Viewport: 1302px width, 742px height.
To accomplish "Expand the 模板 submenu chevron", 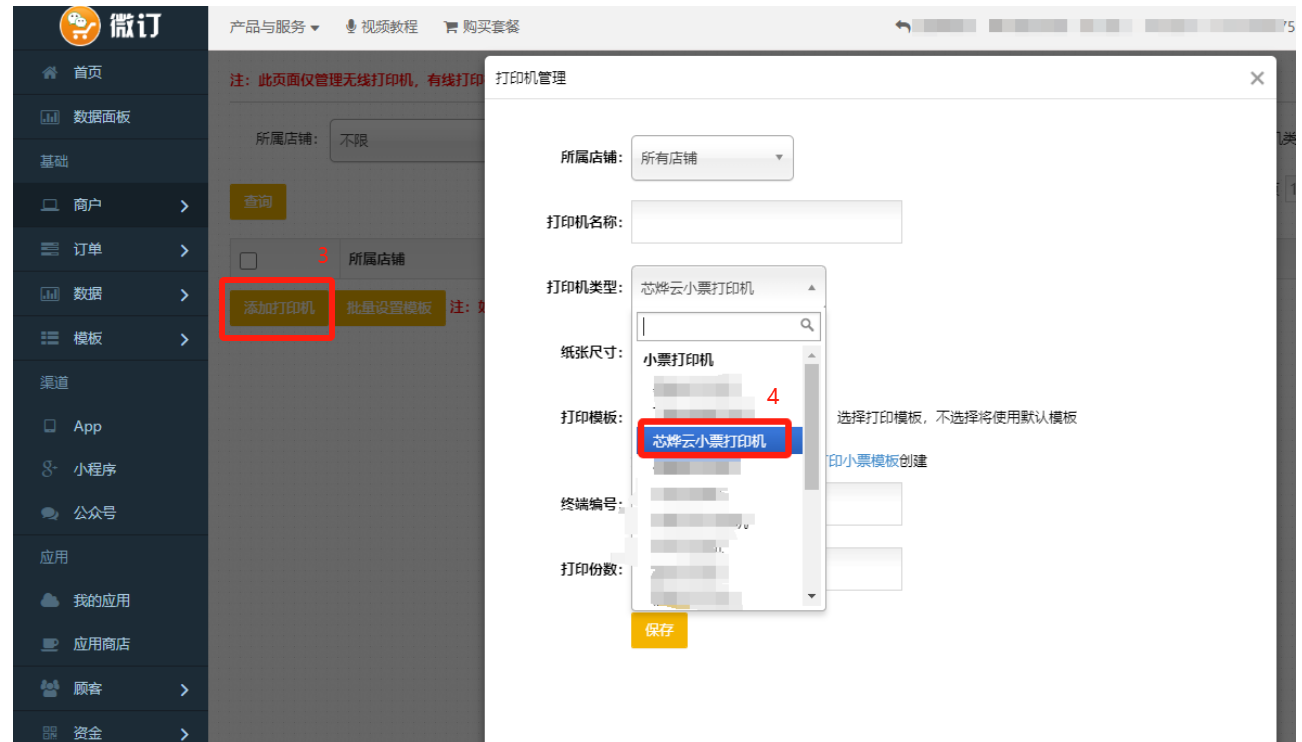I will [184, 339].
